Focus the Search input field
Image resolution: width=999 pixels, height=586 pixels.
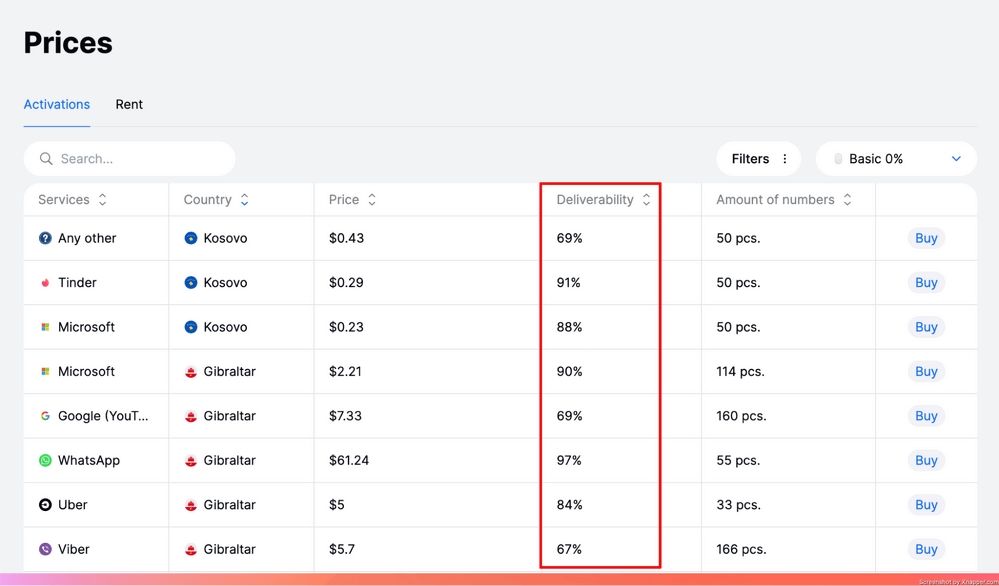[x=129, y=159]
